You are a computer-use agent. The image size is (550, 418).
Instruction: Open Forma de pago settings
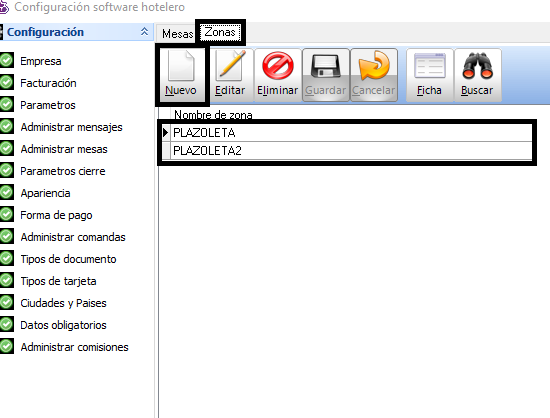coord(56,215)
